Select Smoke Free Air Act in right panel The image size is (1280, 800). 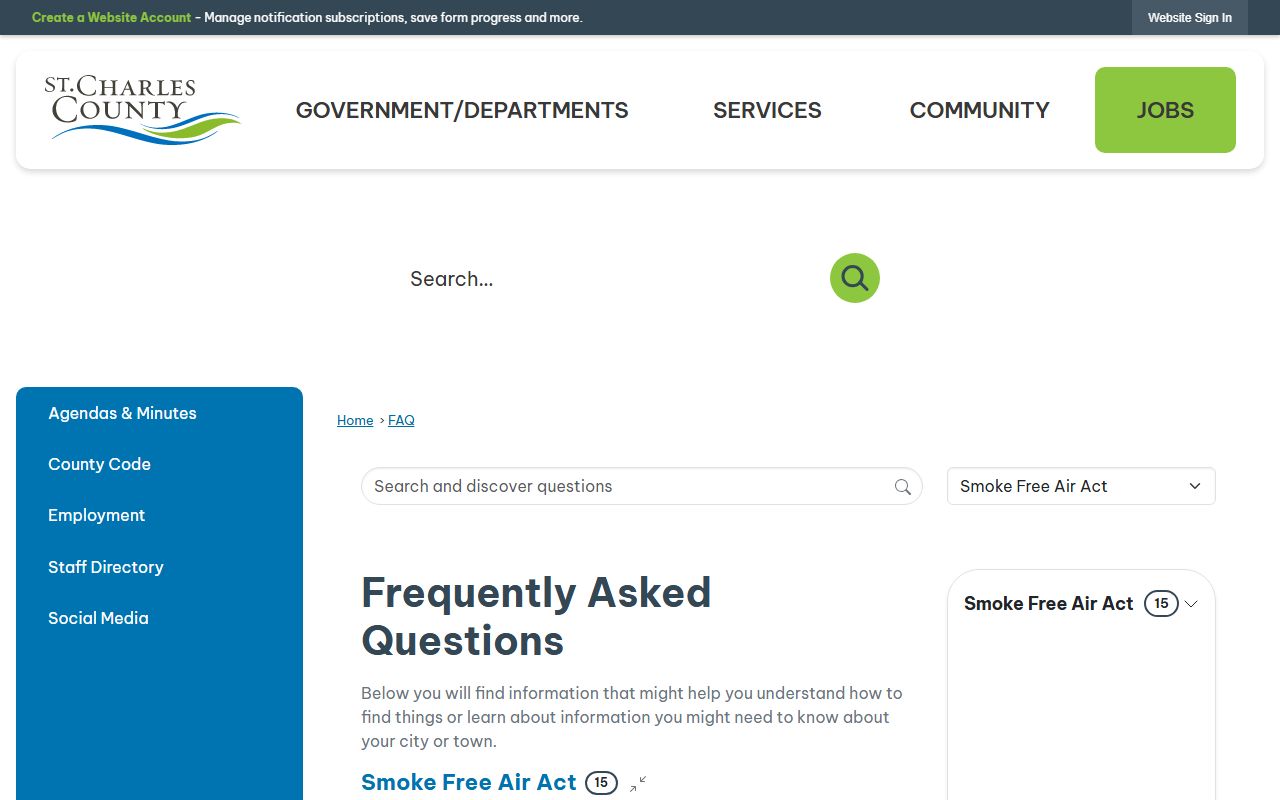pos(1049,604)
